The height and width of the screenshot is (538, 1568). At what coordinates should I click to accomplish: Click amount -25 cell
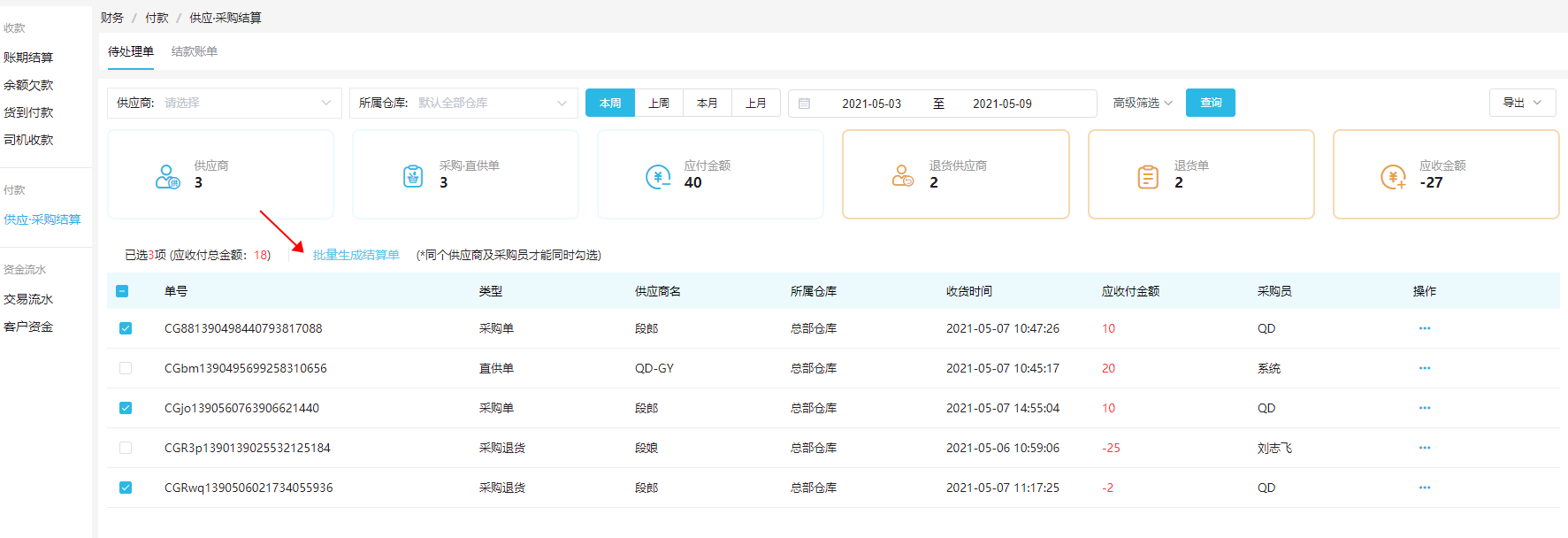coord(1111,448)
